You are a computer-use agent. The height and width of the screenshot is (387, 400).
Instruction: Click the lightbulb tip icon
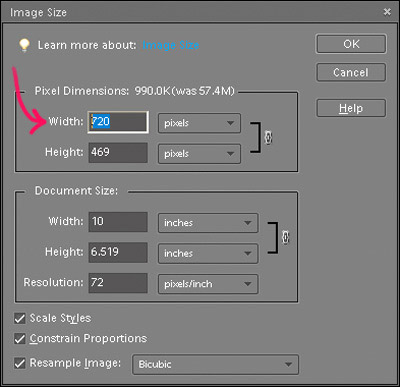pos(24,45)
